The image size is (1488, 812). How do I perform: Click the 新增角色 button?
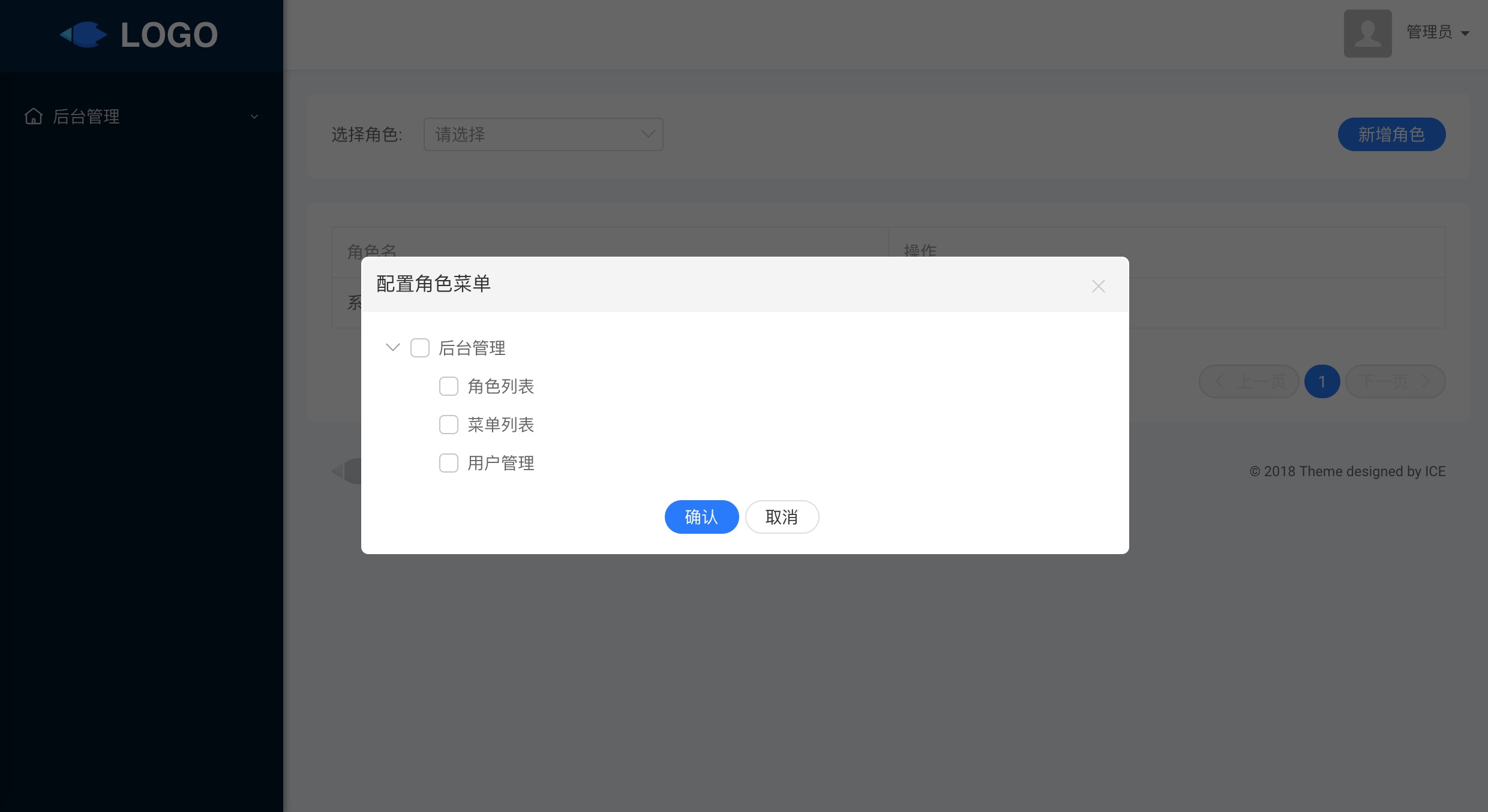[x=1391, y=134]
